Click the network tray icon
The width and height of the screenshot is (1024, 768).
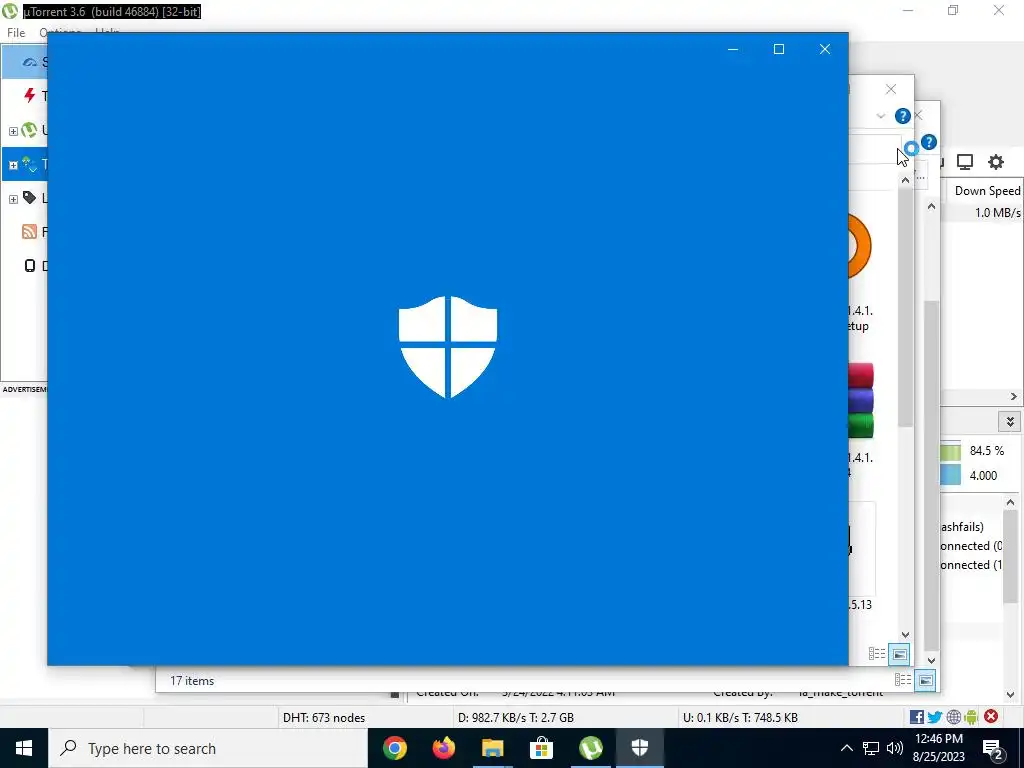click(871, 748)
